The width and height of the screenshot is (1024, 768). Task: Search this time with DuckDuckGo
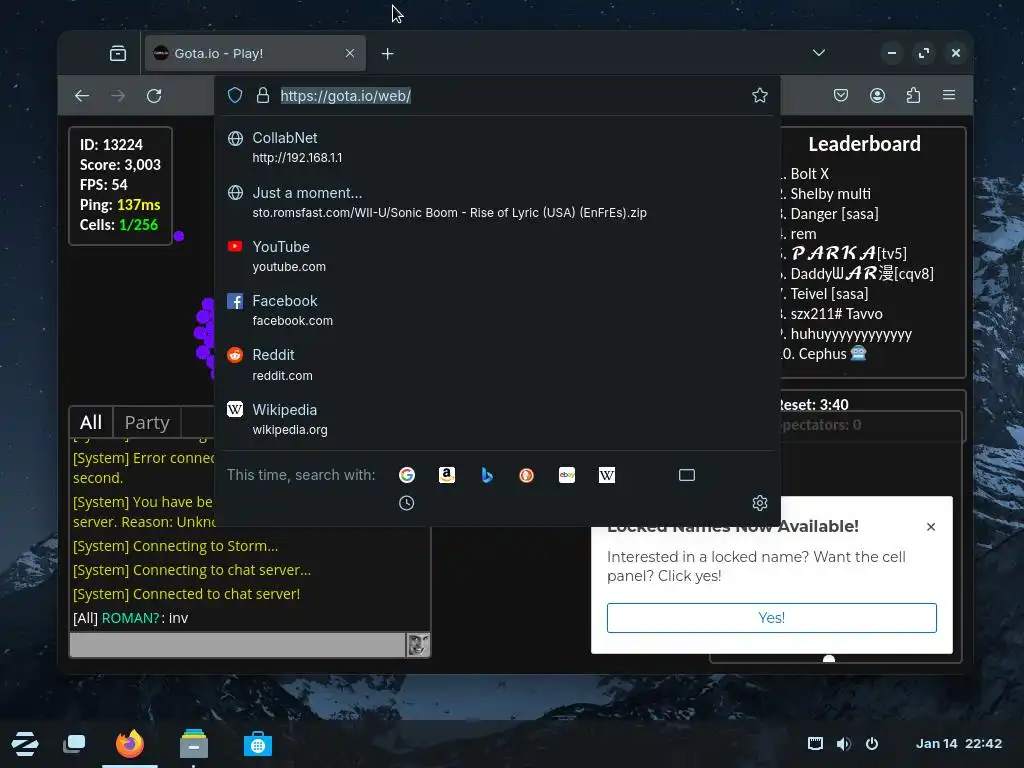point(526,475)
